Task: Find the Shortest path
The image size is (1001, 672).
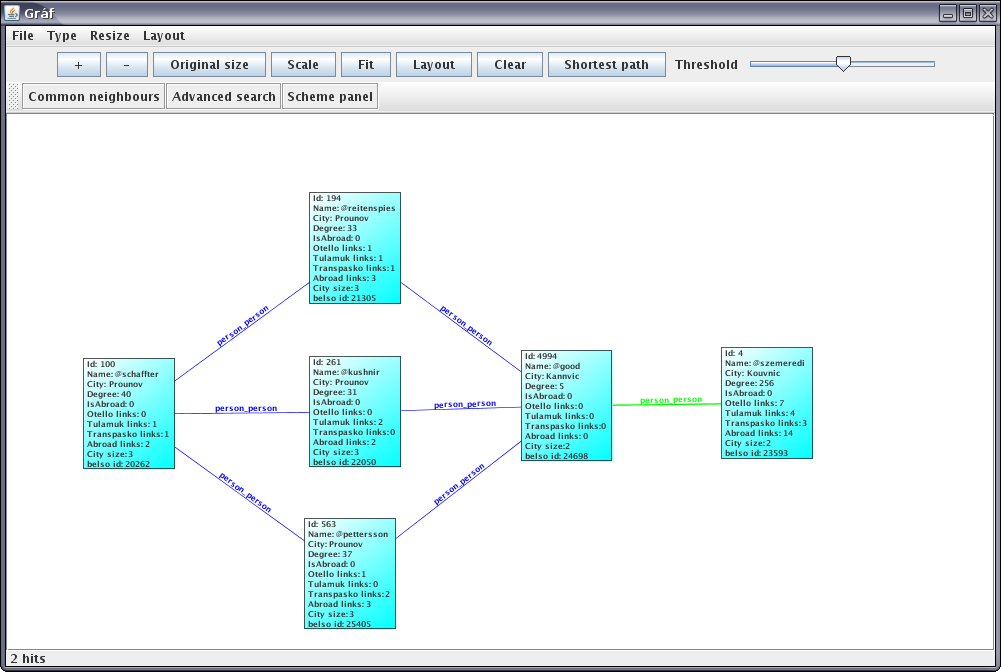Action: pos(606,65)
